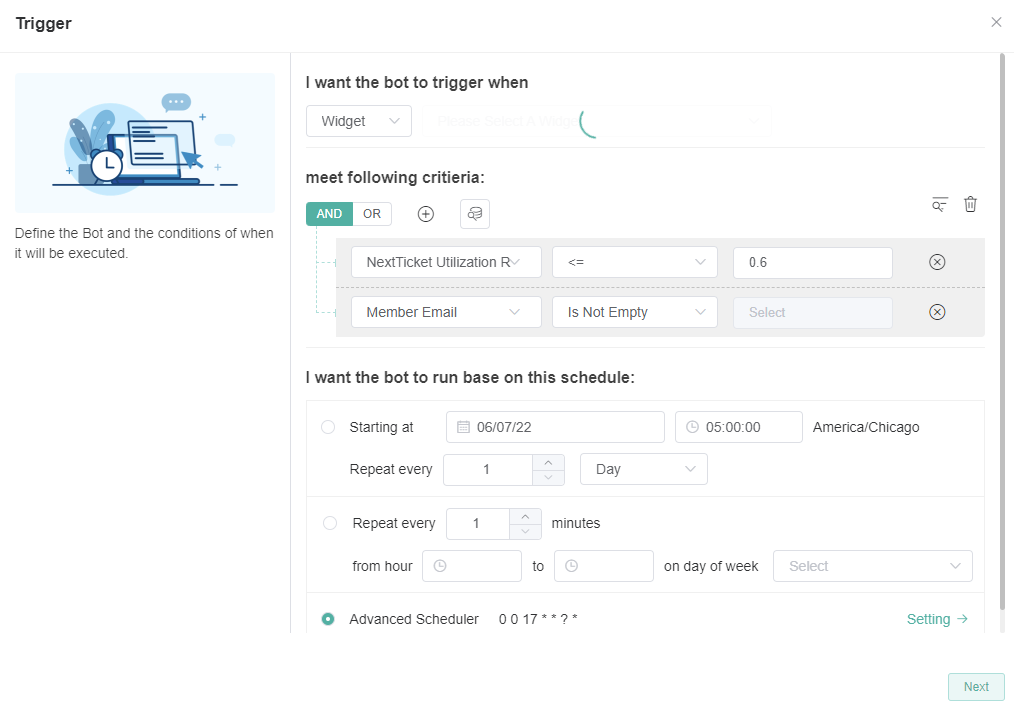Expand the Day repeat interval dropdown
The width and height of the screenshot is (1014, 710).
643,469
